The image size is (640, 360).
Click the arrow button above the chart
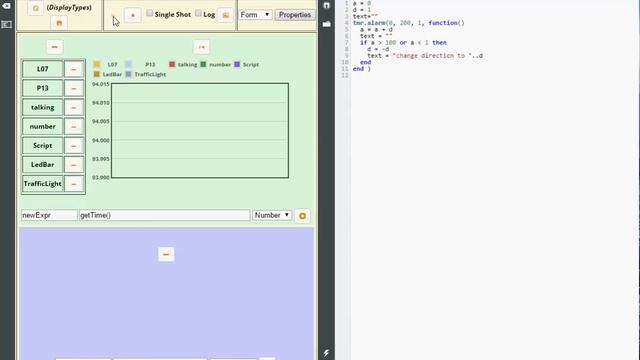(201, 47)
